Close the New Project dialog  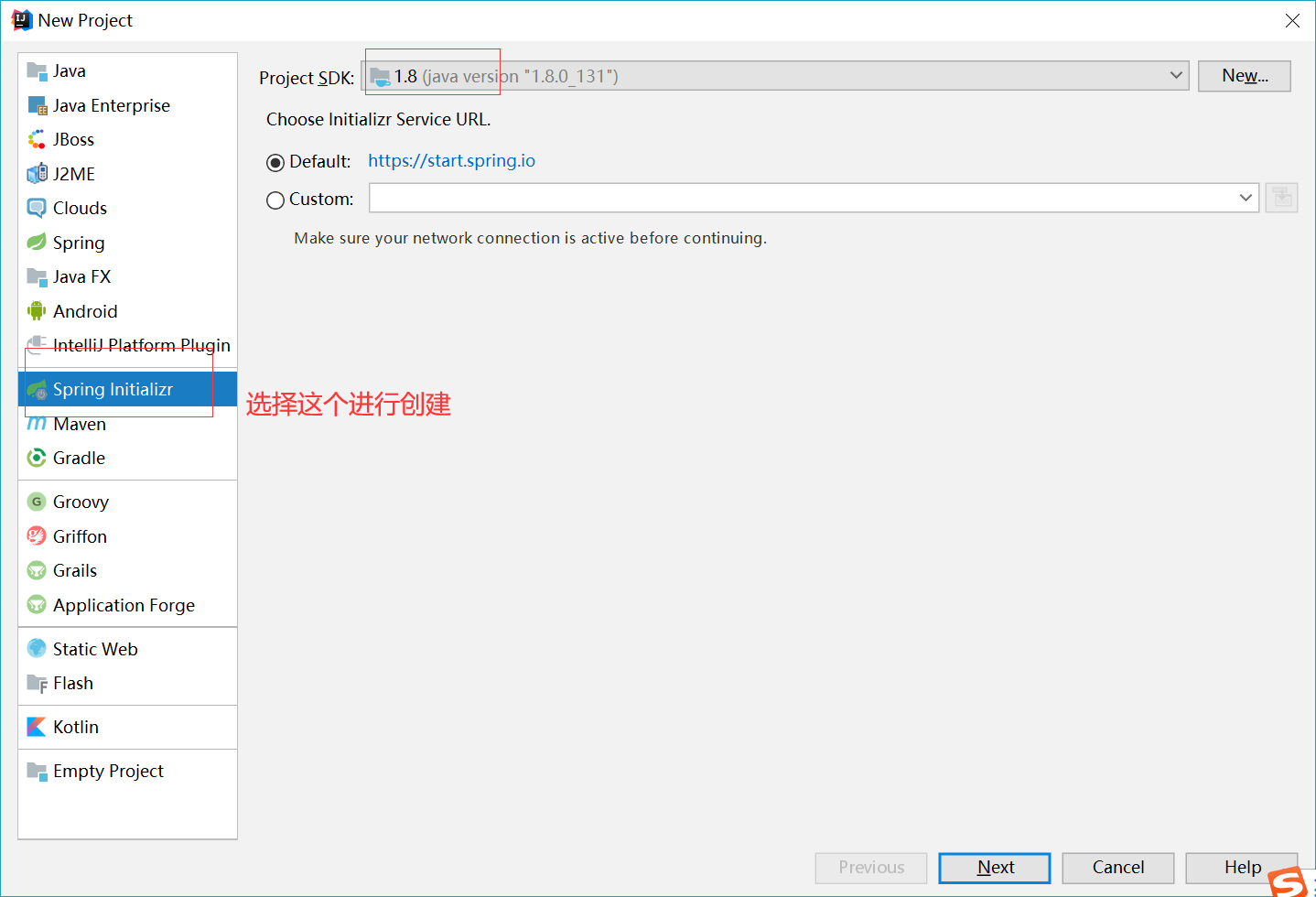click(1292, 20)
